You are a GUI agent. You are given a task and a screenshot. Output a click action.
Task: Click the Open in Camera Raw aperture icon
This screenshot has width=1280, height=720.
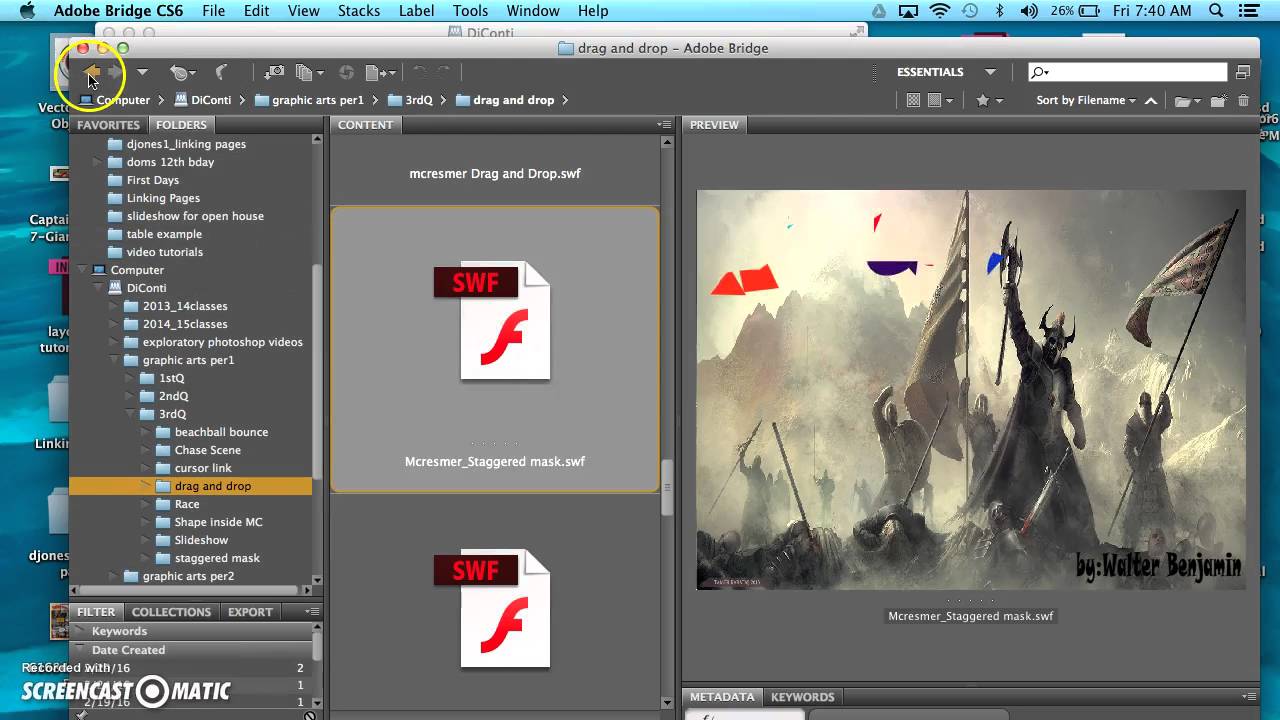click(347, 72)
